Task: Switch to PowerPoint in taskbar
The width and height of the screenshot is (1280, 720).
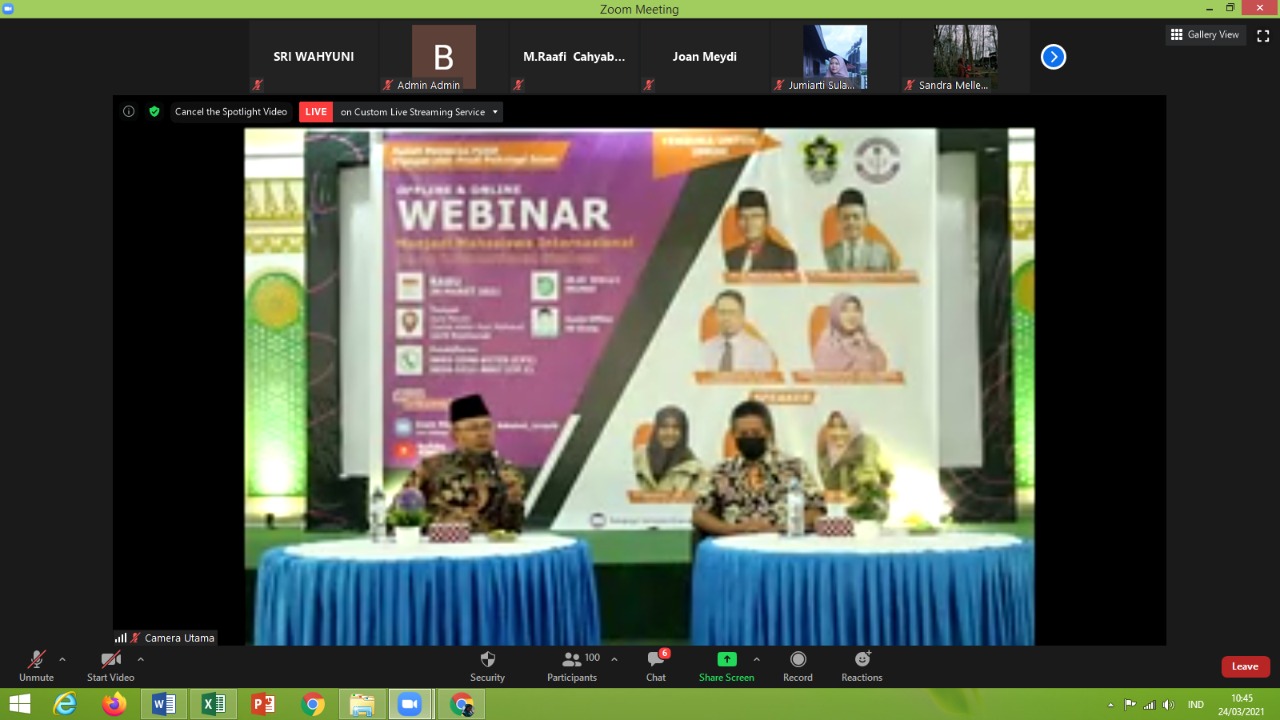Action: pyautogui.click(x=263, y=704)
